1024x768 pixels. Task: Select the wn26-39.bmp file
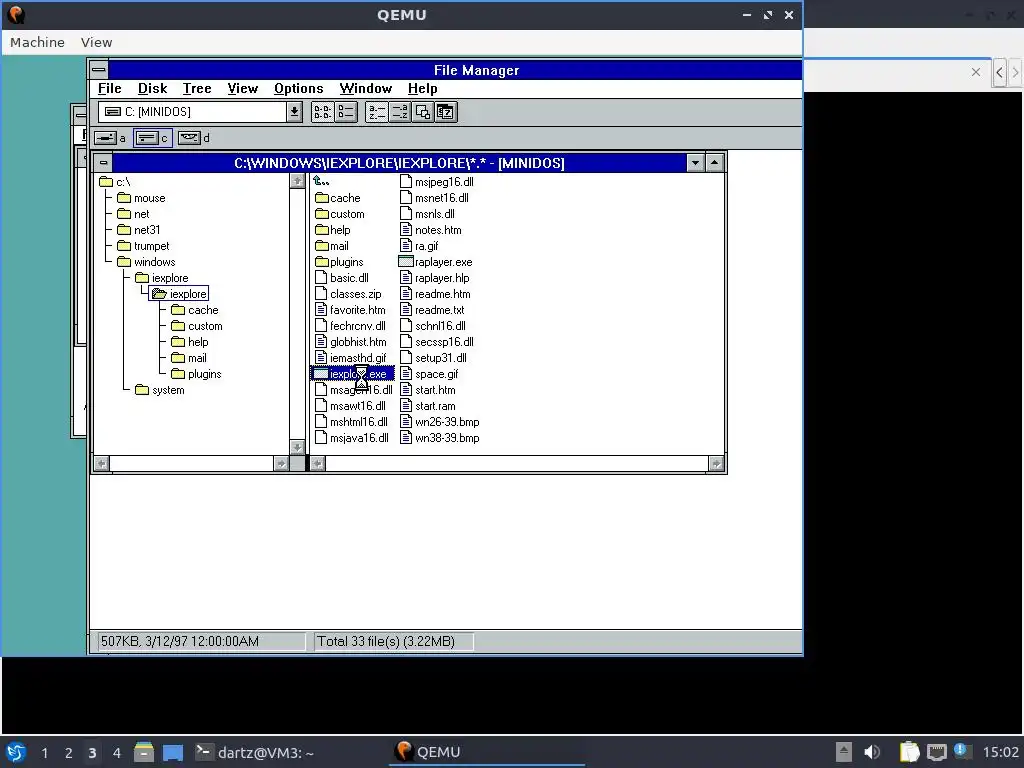[x=440, y=422]
